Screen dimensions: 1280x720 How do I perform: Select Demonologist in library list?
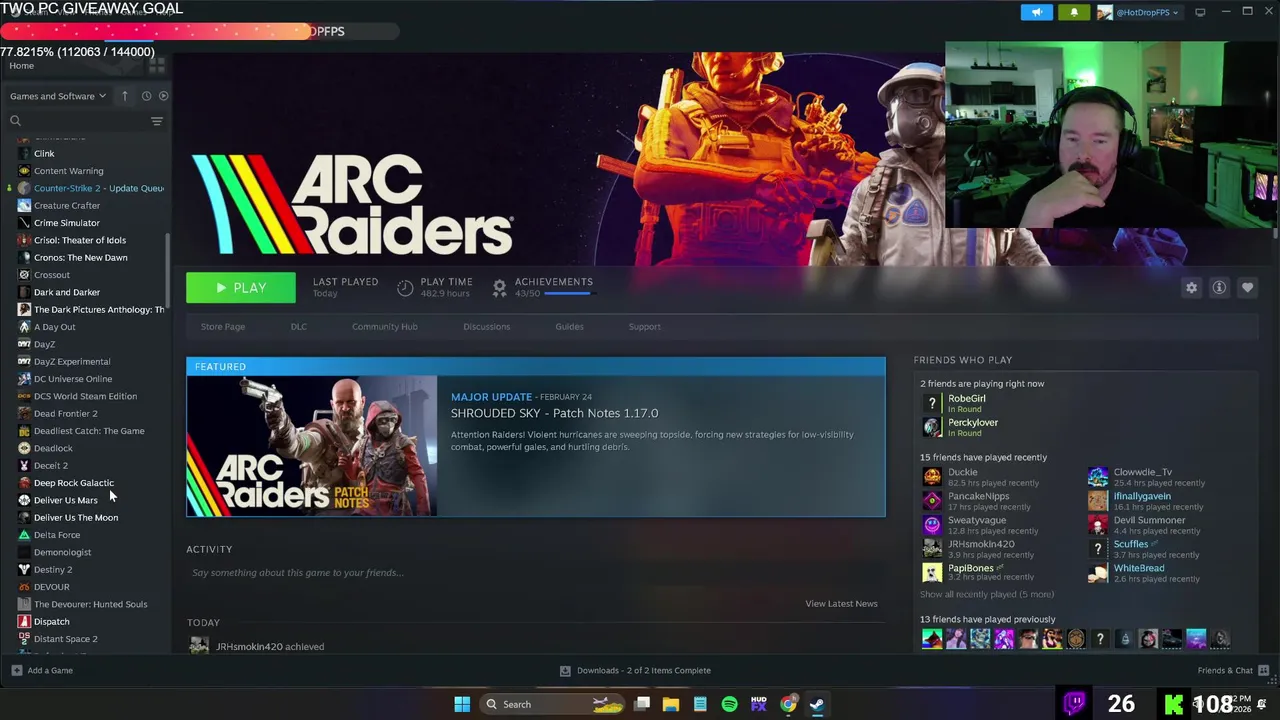click(62, 552)
